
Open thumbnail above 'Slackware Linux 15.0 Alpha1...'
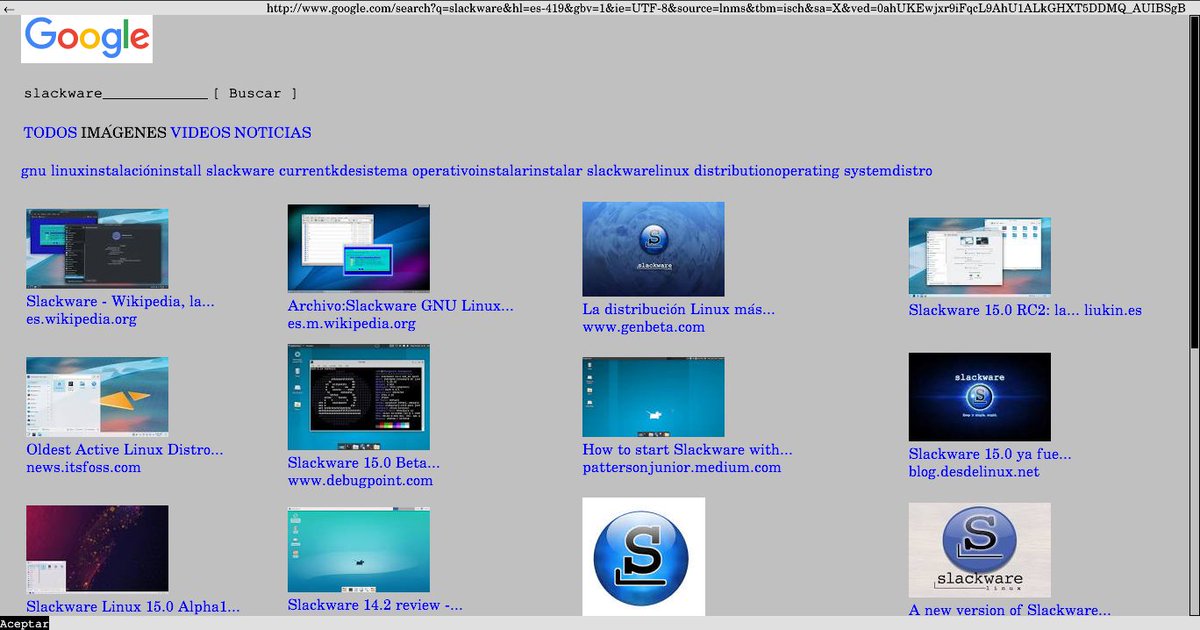click(97, 549)
